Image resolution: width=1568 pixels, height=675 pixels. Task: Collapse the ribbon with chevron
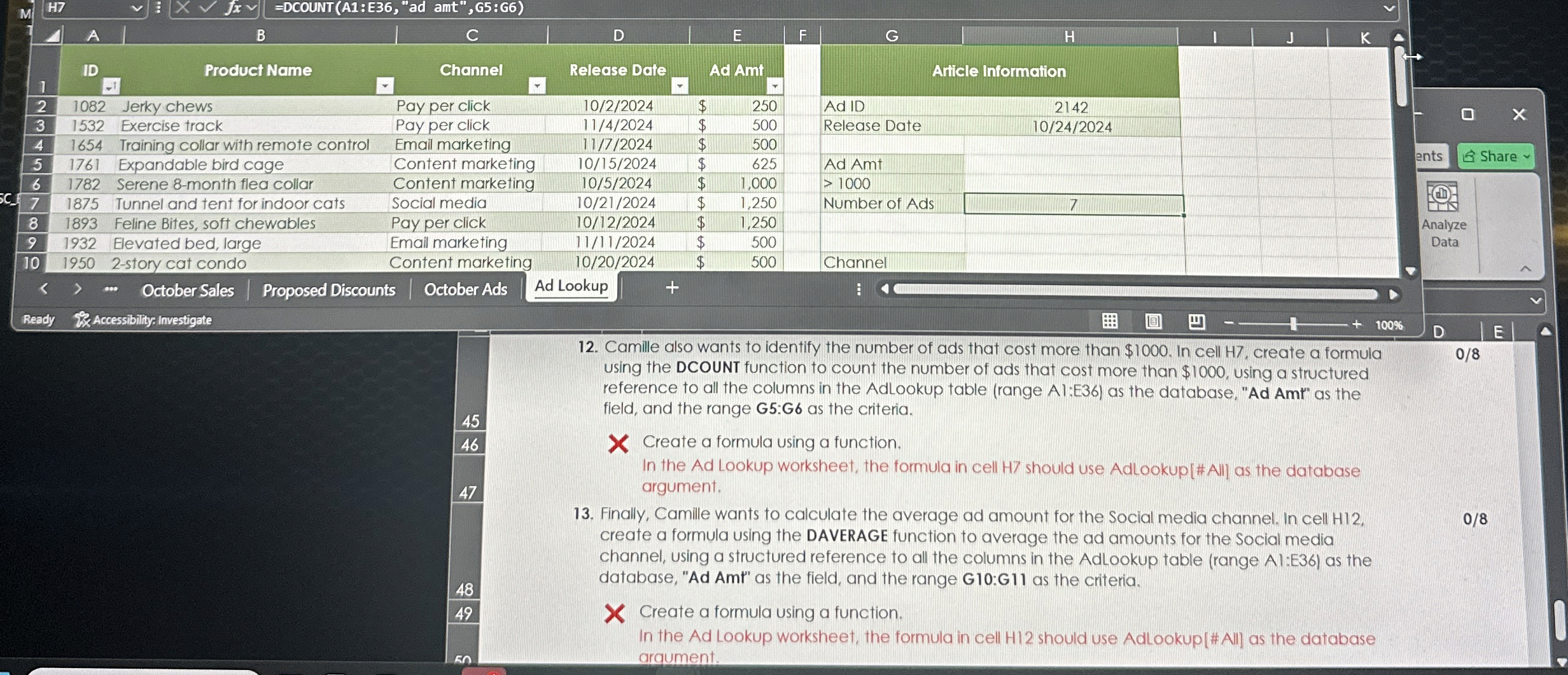point(1525,269)
